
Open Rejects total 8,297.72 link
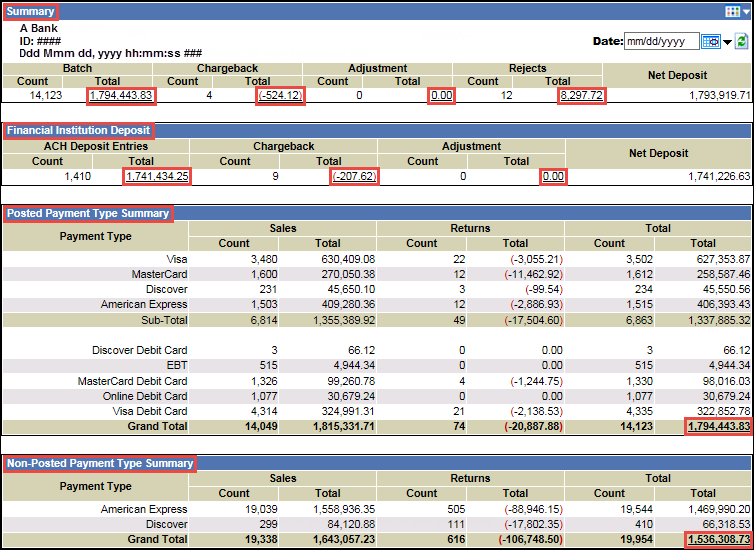click(581, 96)
